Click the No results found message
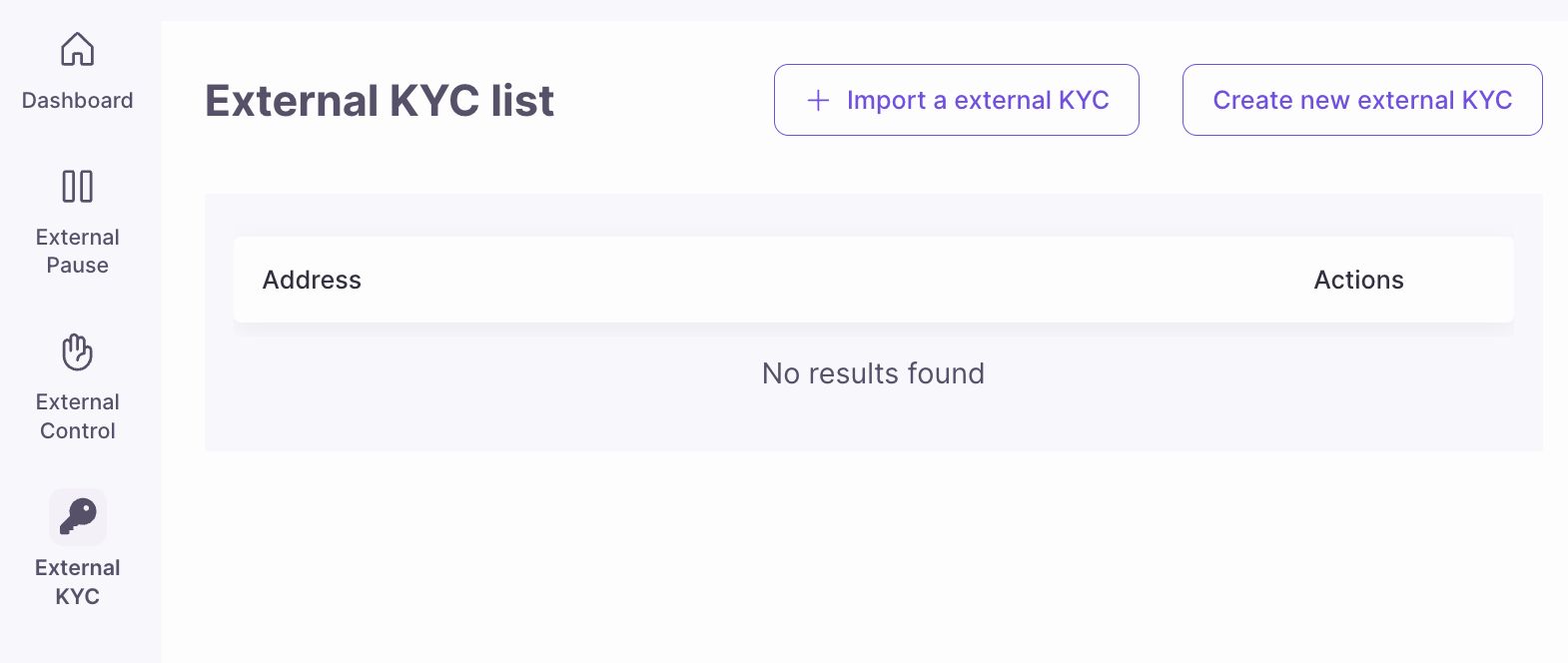This screenshot has height=663, width=1568. 873,373
